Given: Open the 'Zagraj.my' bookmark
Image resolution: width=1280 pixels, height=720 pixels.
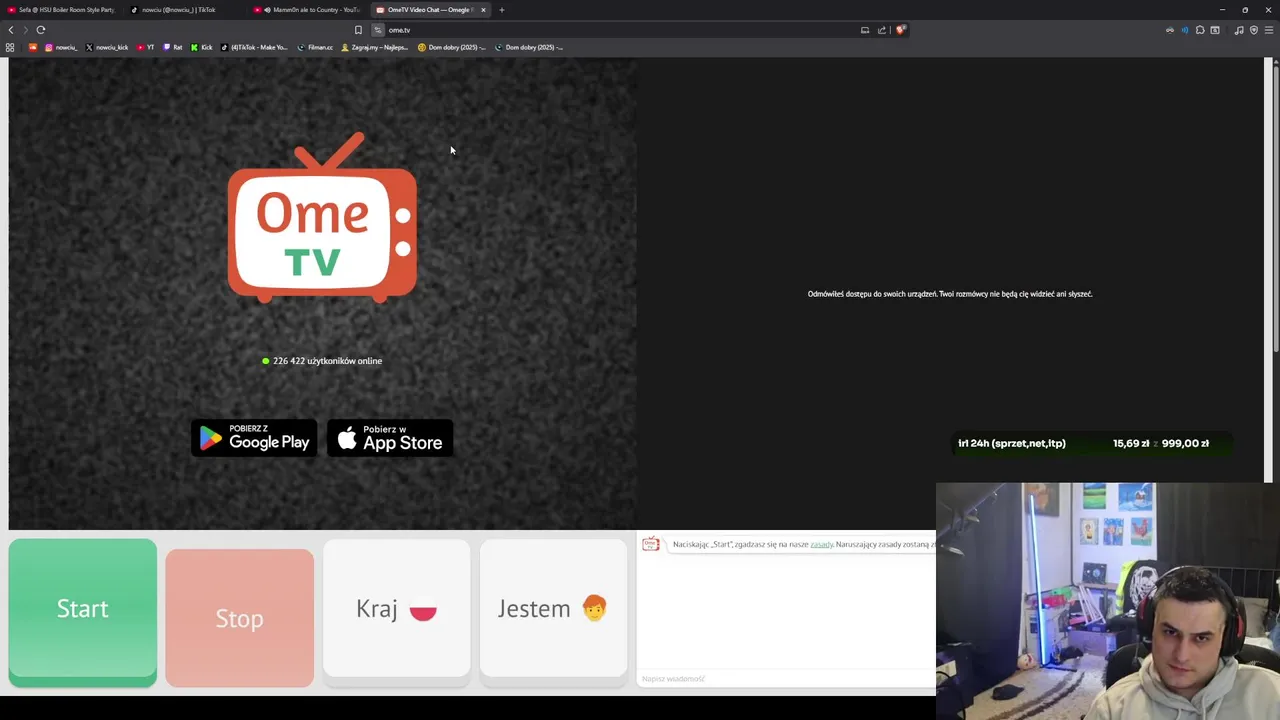Looking at the screenshot, I should tap(374, 47).
